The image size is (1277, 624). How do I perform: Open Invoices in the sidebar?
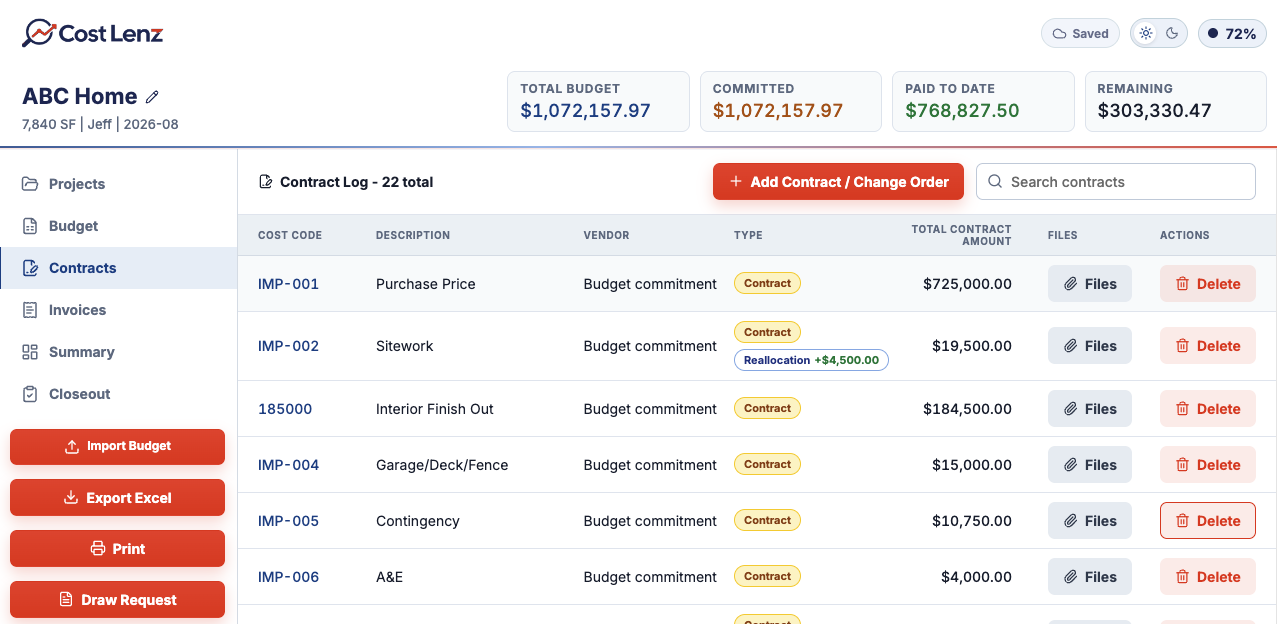click(x=118, y=310)
